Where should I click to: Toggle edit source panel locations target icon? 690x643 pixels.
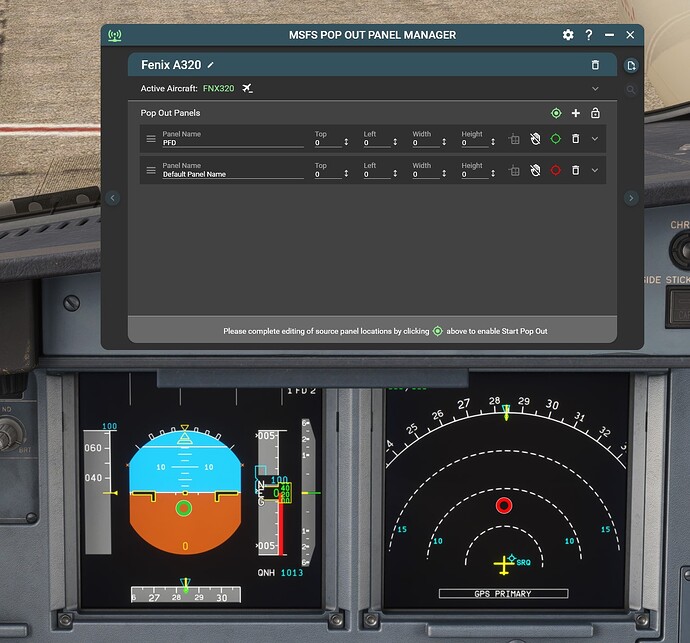point(556,113)
